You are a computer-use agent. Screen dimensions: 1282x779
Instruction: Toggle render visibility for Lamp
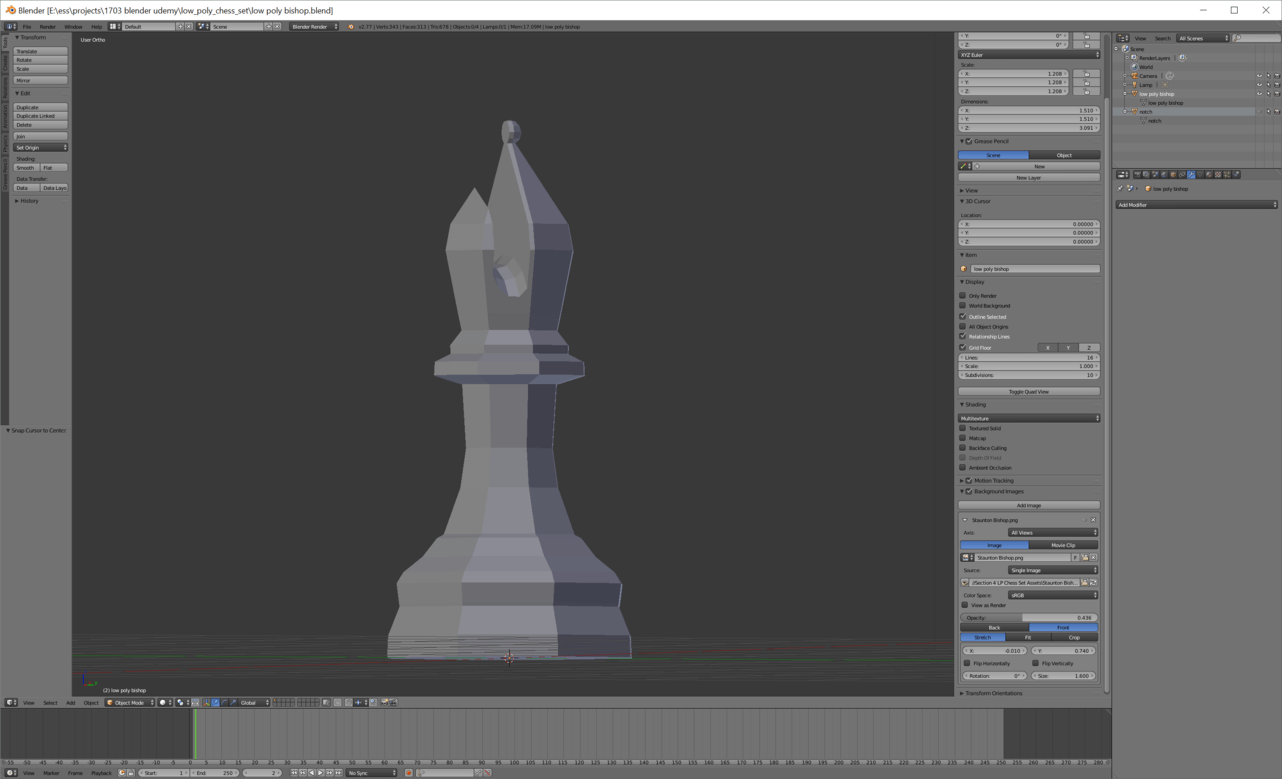pos(1276,85)
